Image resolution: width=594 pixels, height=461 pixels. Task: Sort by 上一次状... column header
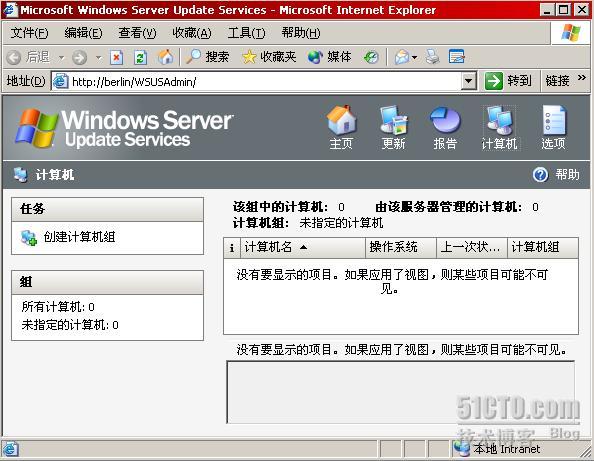pyautogui.click(x=472, y=248)
